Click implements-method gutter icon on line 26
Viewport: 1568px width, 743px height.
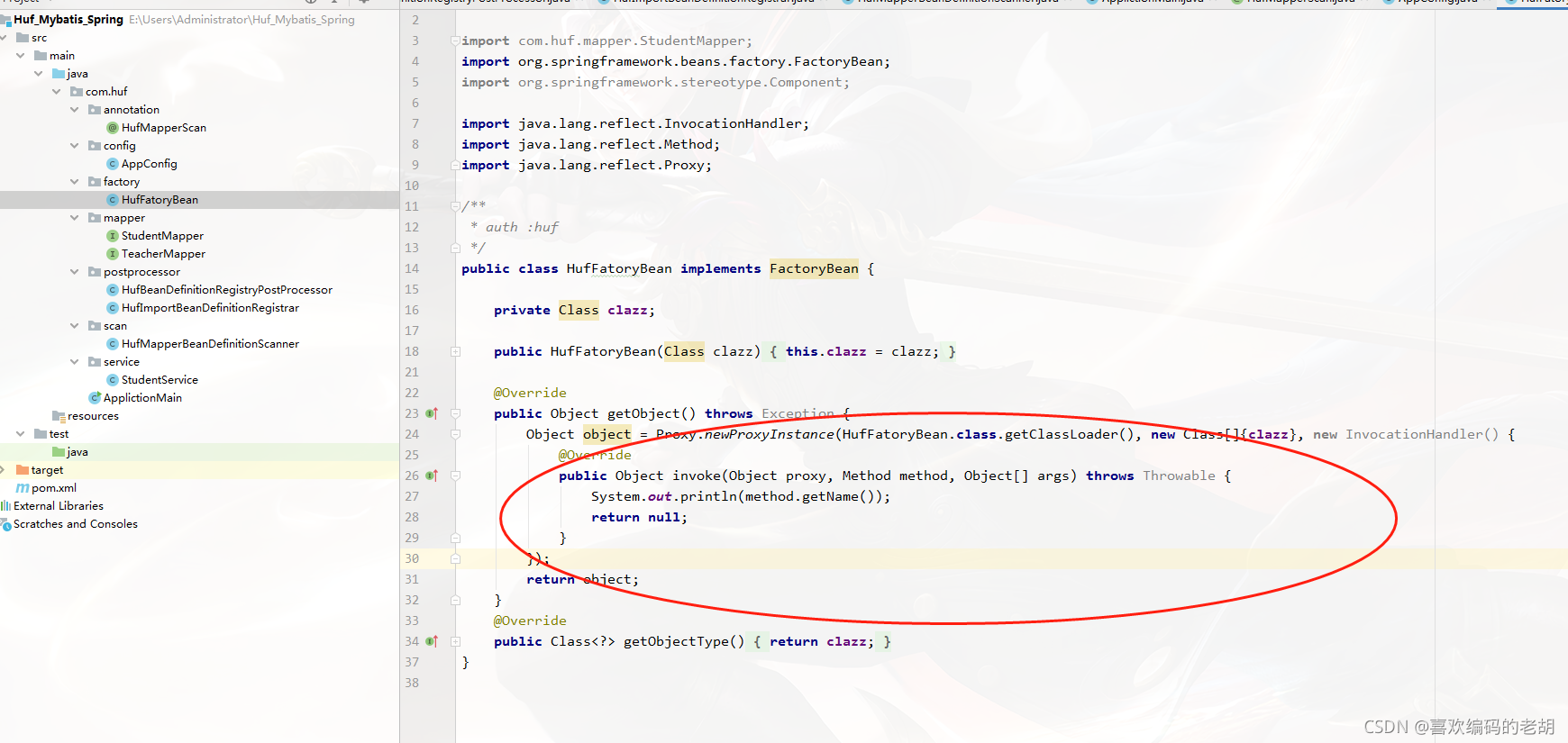tap(432, 476)
